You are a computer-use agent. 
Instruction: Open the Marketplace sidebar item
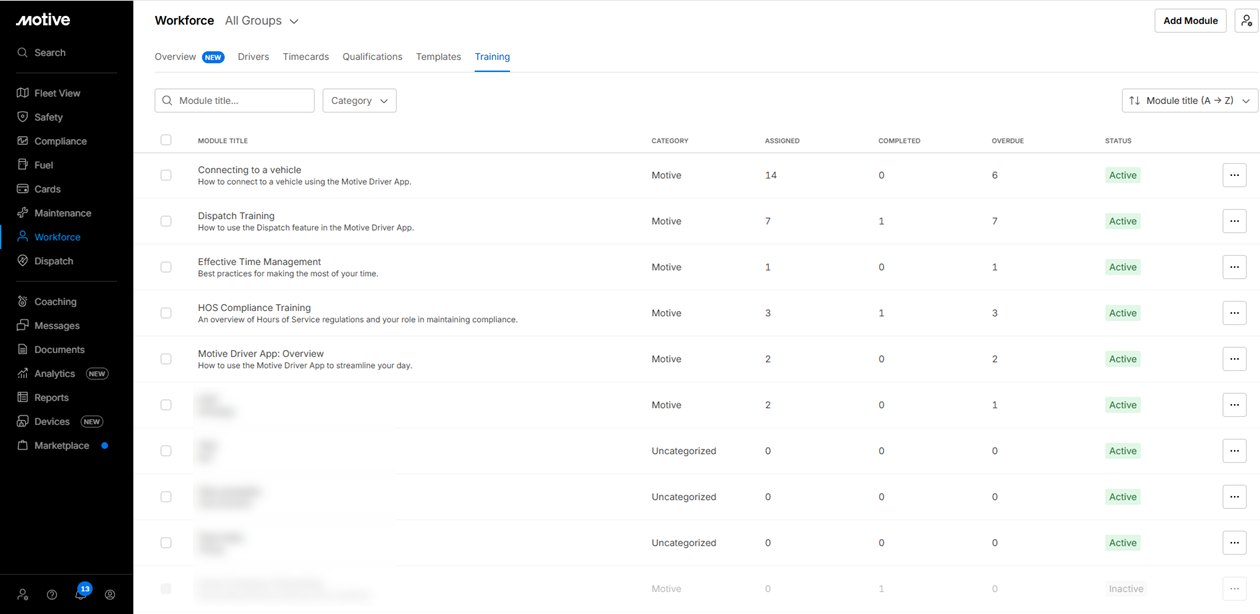(61, 446)
